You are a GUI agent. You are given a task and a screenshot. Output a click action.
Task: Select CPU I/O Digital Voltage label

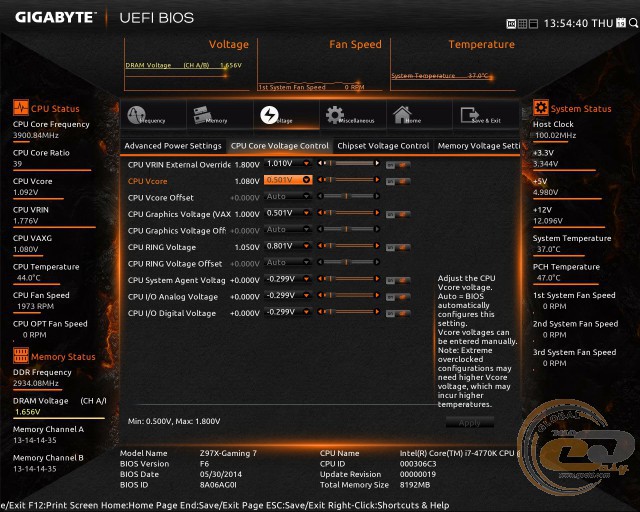(171, 314)
